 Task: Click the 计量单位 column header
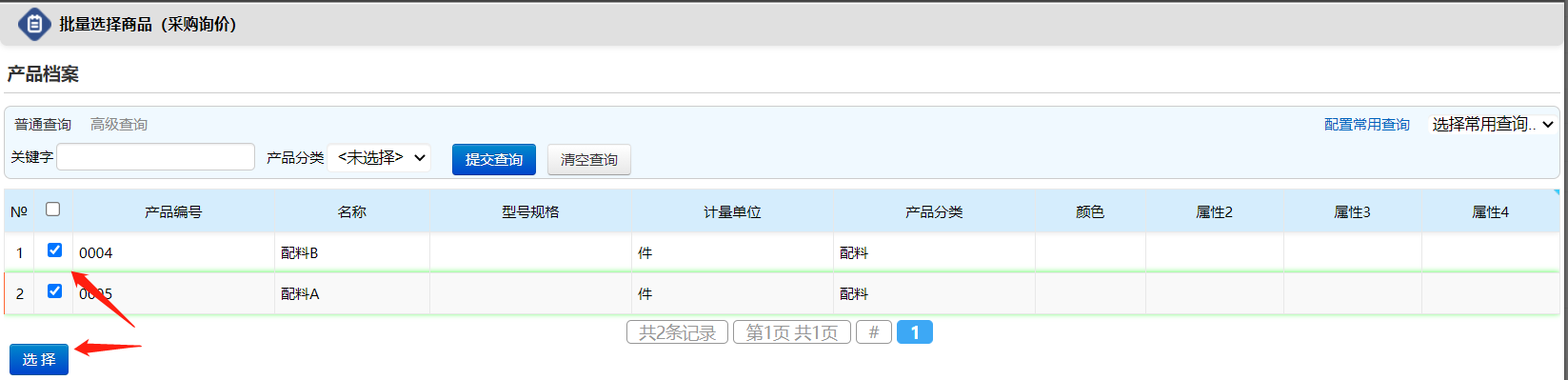[x=732, y=211]
